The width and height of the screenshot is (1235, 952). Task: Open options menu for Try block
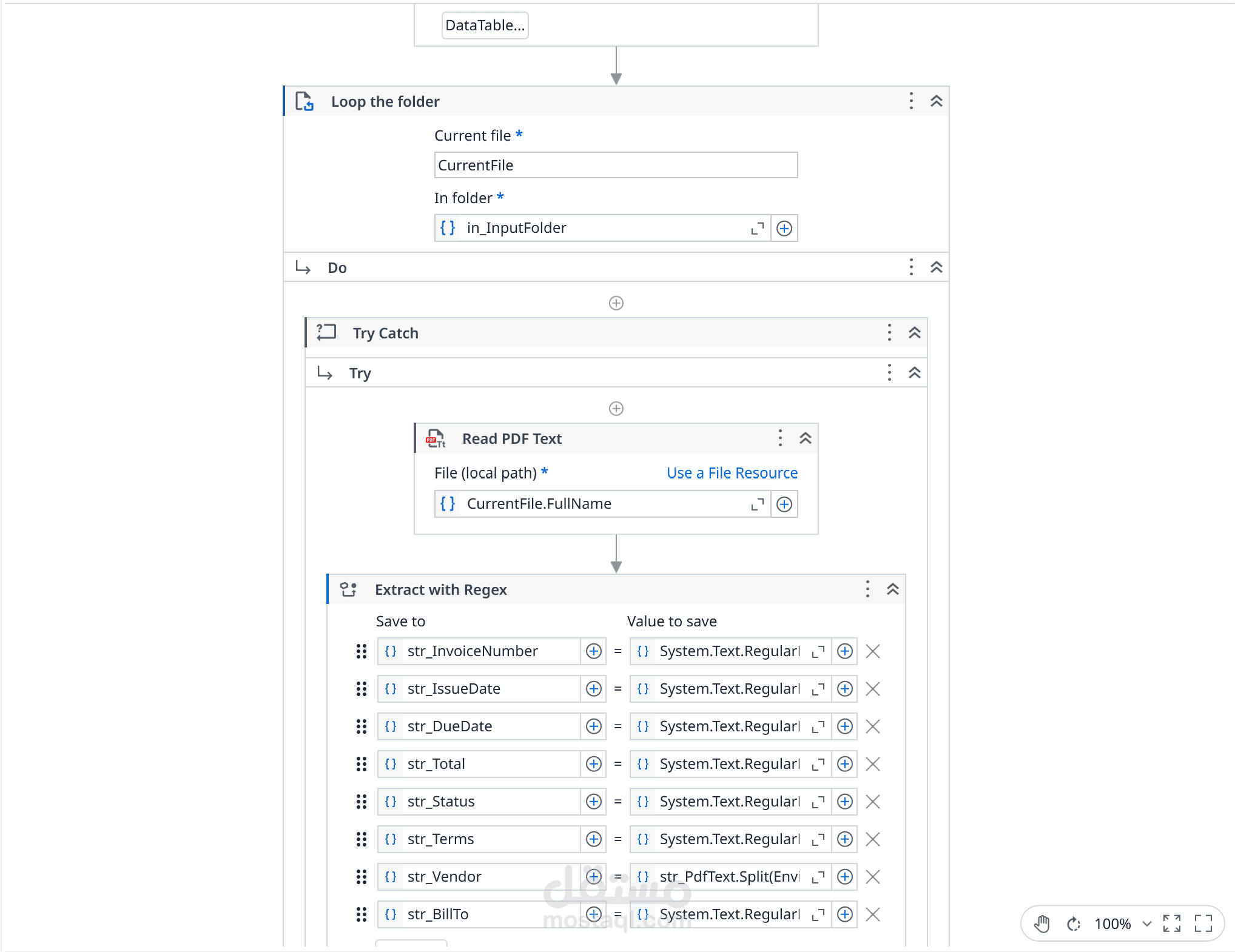[889, 373]
